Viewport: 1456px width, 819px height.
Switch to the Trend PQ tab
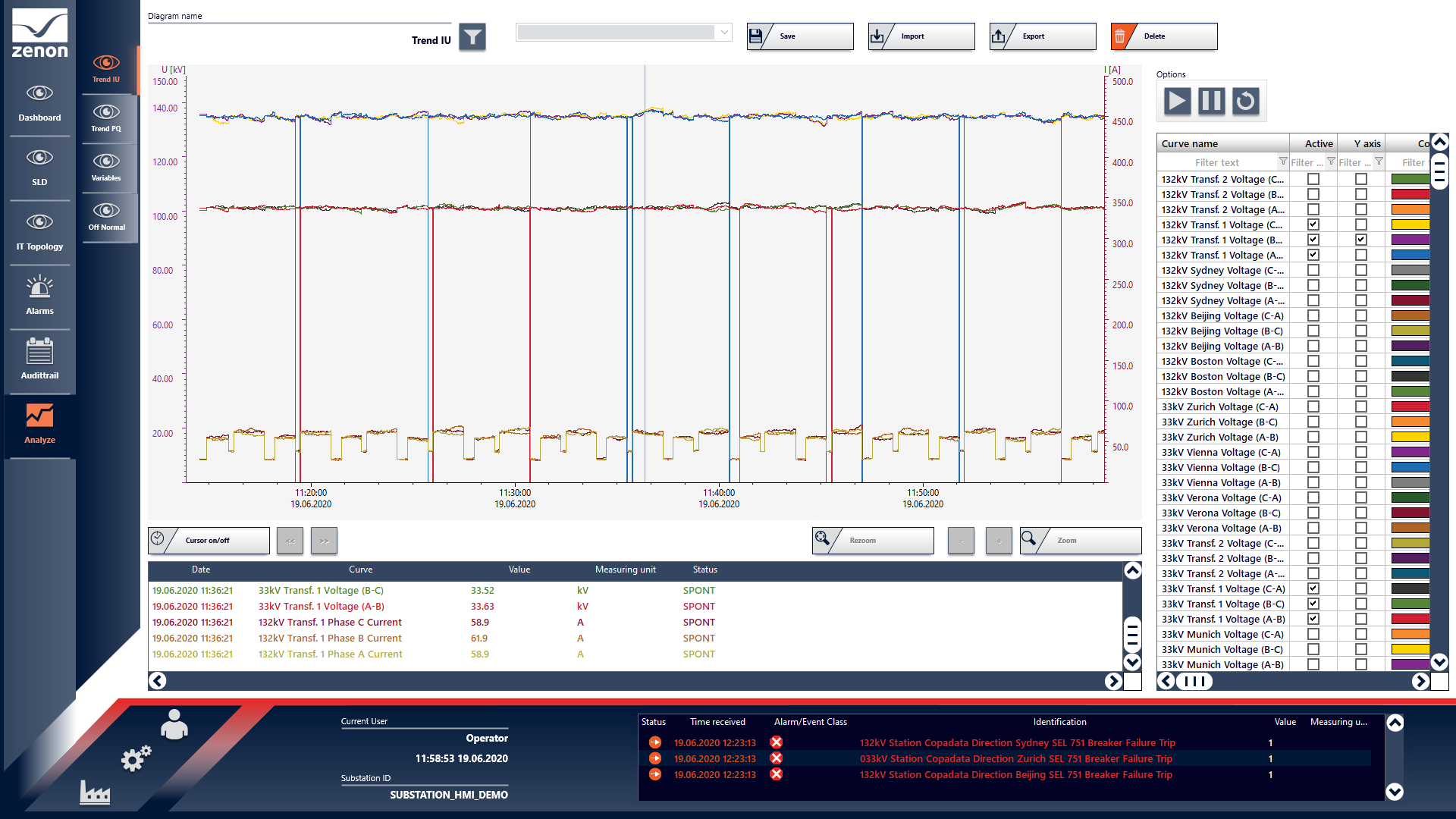106,118
